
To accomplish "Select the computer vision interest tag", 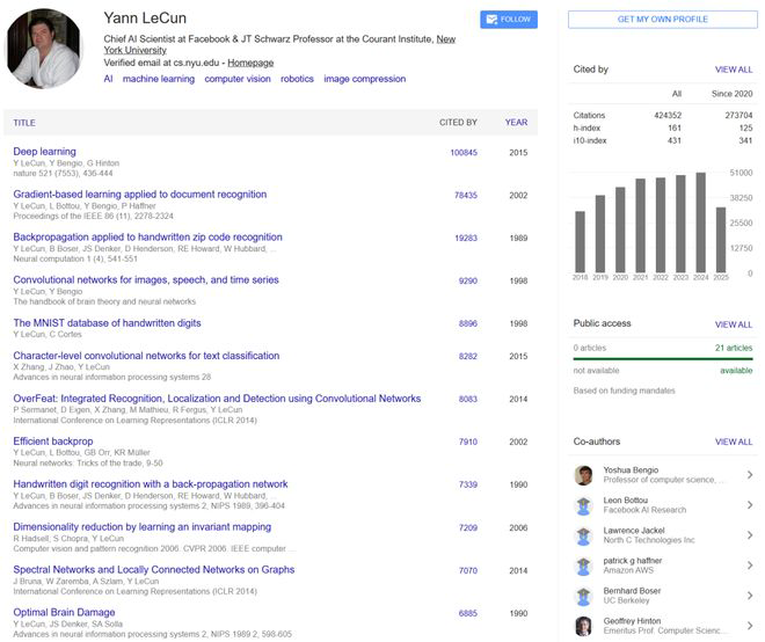I will pos(238,79).
